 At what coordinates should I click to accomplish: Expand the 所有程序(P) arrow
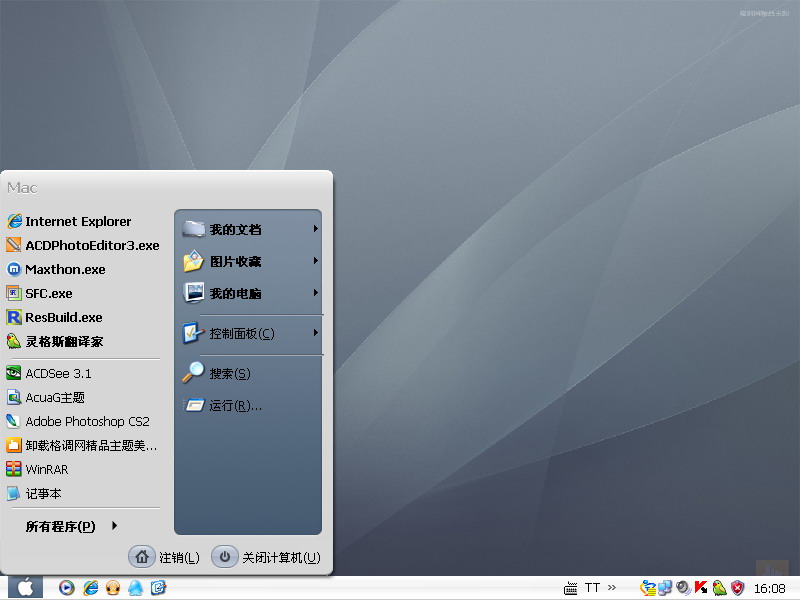[114, 526]
